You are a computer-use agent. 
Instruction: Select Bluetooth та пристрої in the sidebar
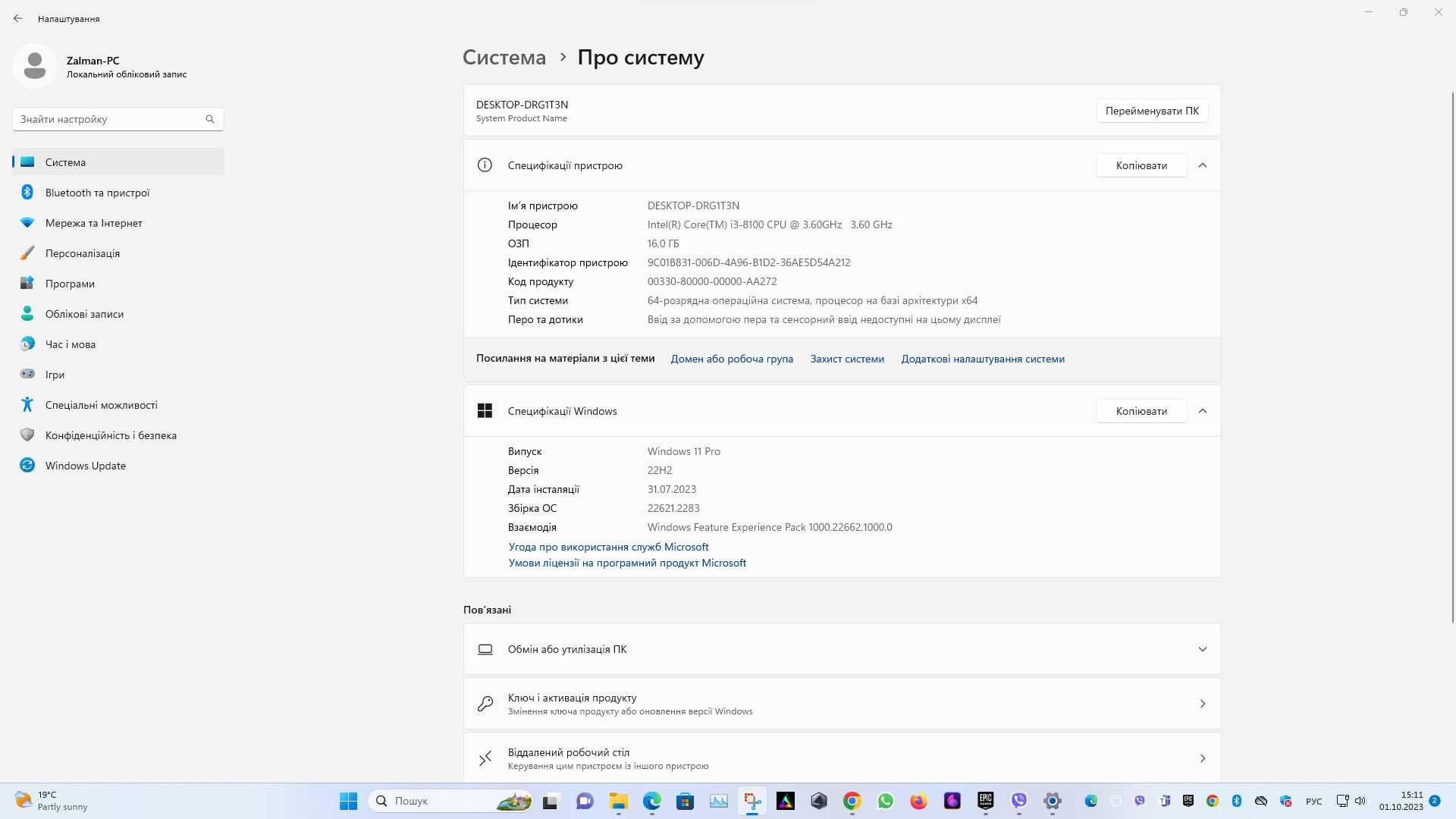pos(118,192)
